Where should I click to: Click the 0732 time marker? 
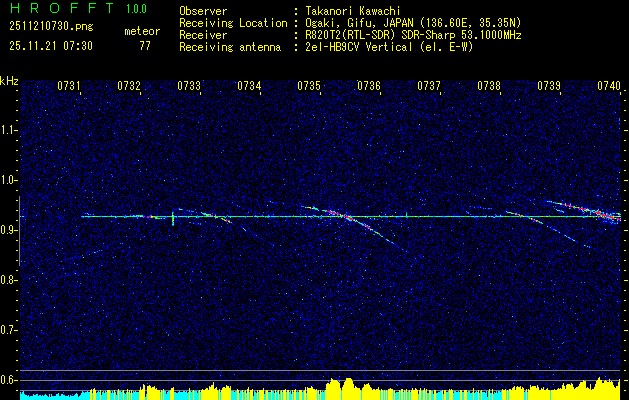click(x=129, y=85)
